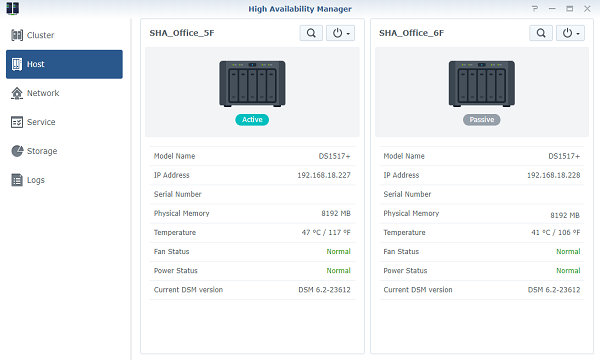This screenshot has height=360, width=600.
Task: Select the SHA_Office_6F host title
Action: 411,33
